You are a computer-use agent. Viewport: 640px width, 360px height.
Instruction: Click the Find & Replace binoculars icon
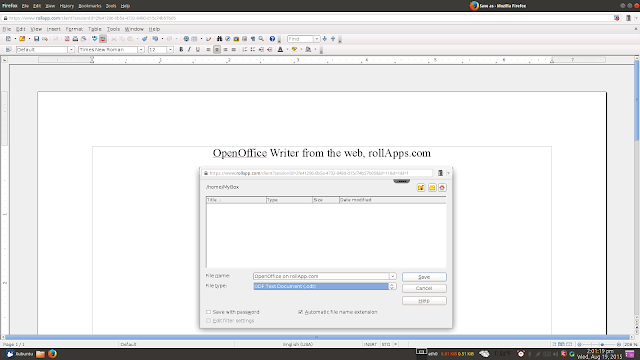point(220,39)
